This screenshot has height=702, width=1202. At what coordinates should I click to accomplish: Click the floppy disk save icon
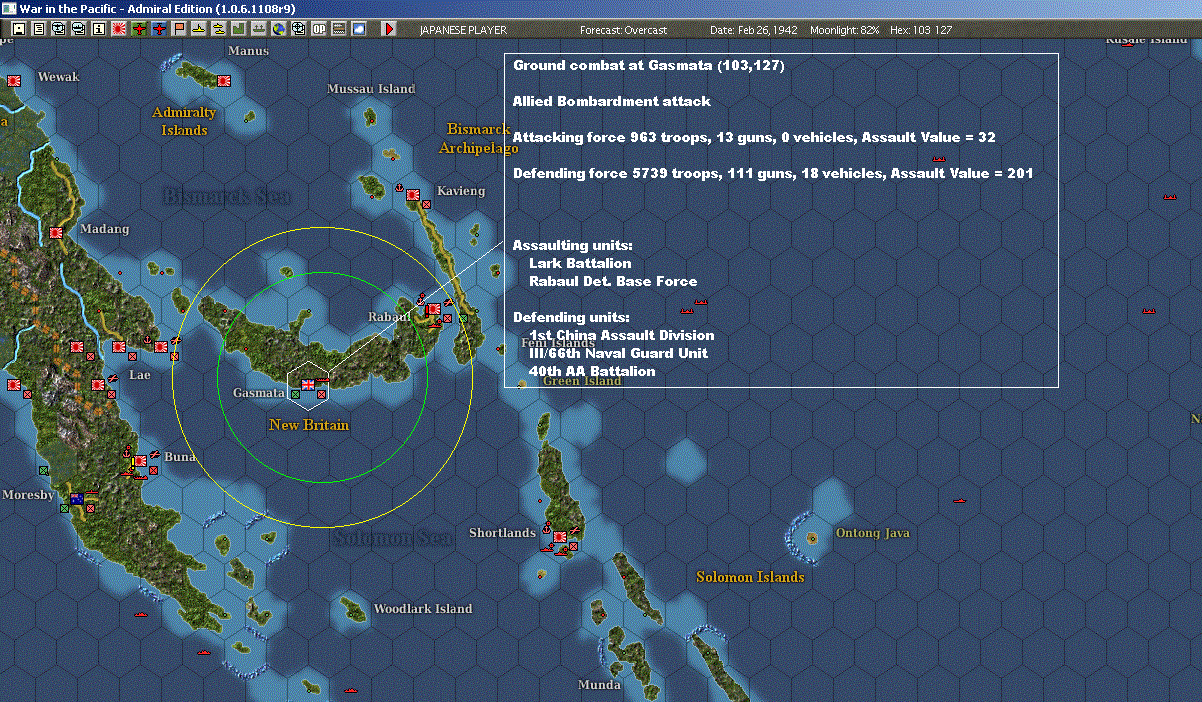[19, 29]
